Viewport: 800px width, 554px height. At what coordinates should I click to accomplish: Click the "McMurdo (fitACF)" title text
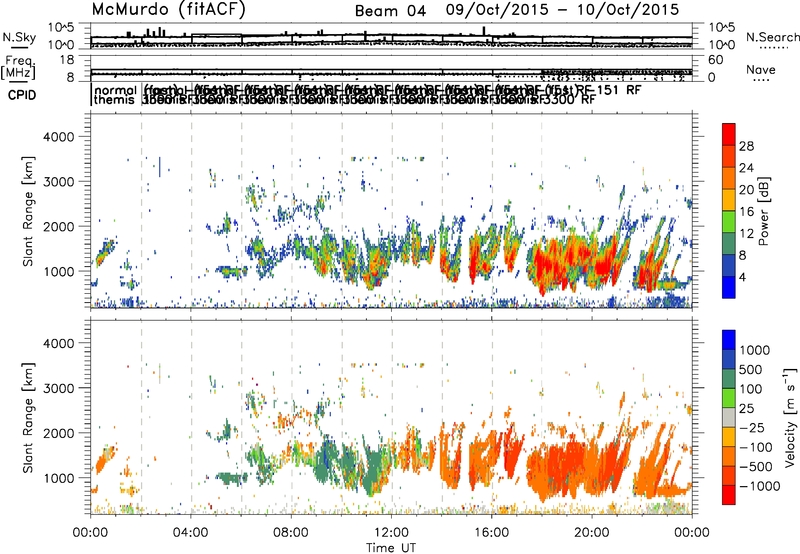[x=168, y=10]
